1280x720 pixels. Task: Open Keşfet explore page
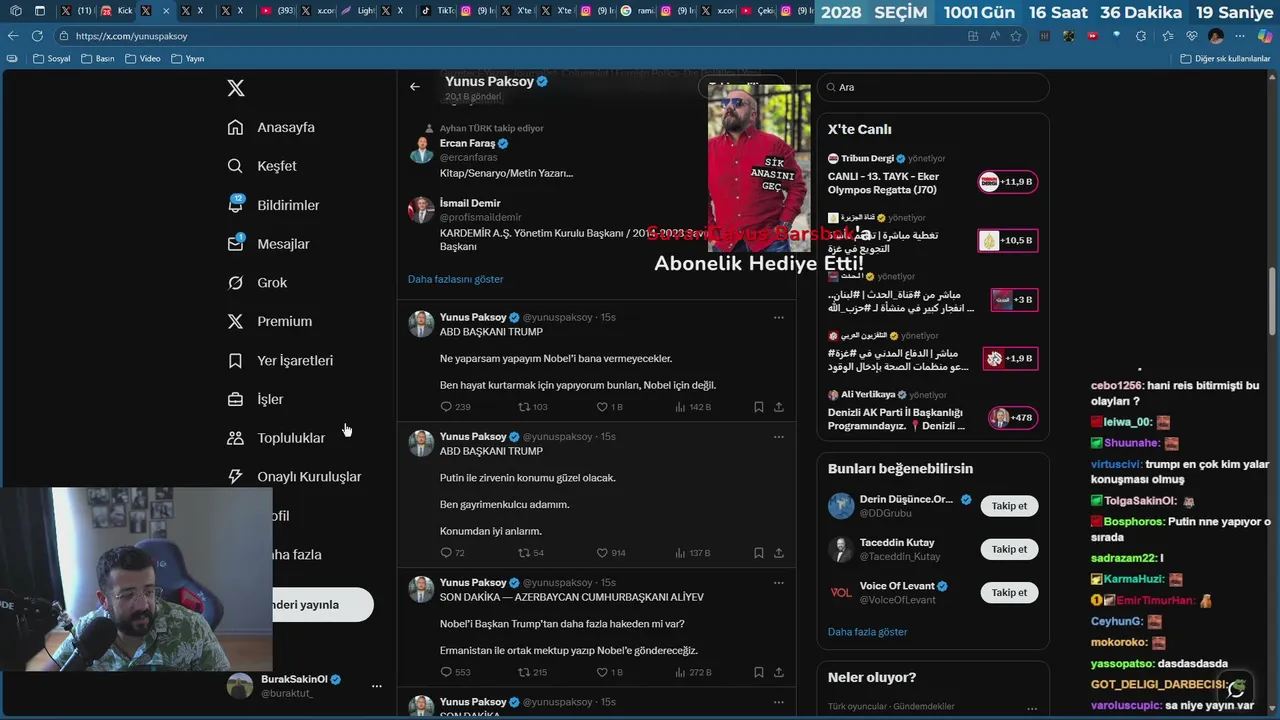coord(262,166)
